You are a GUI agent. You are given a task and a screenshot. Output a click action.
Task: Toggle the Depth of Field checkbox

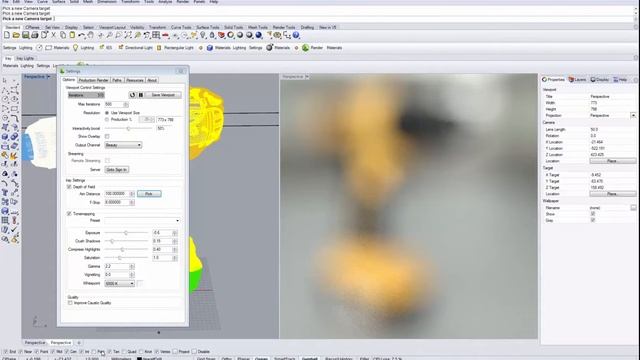[x=69, y=187]
